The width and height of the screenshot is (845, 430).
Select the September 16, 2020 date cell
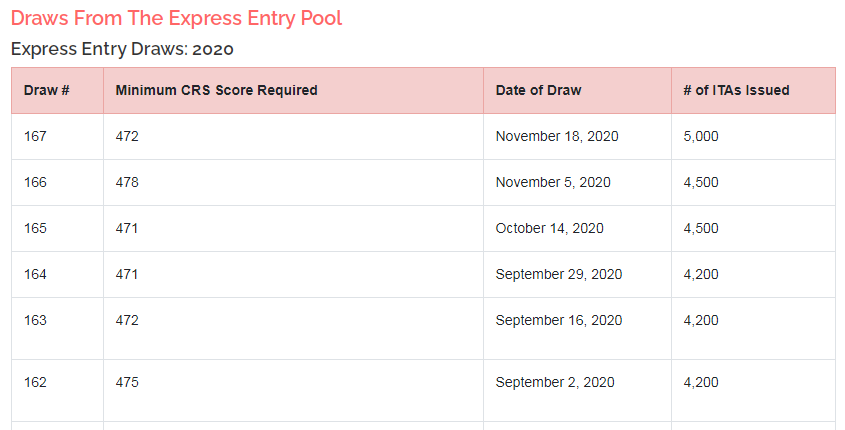pos(559,320)
